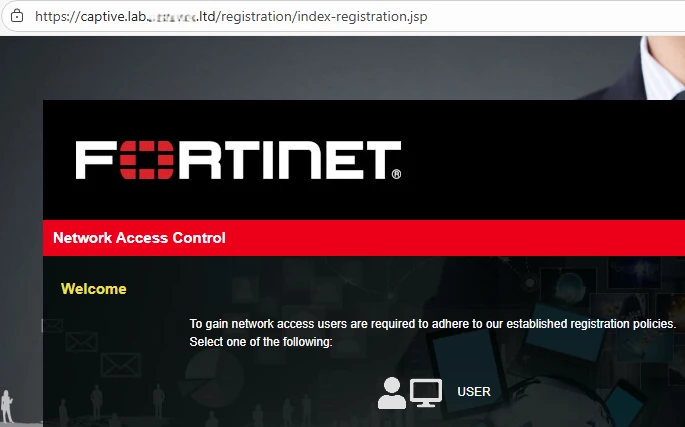Click the lock site-info icon in address bar
The image size is (685, 427).
17,16
